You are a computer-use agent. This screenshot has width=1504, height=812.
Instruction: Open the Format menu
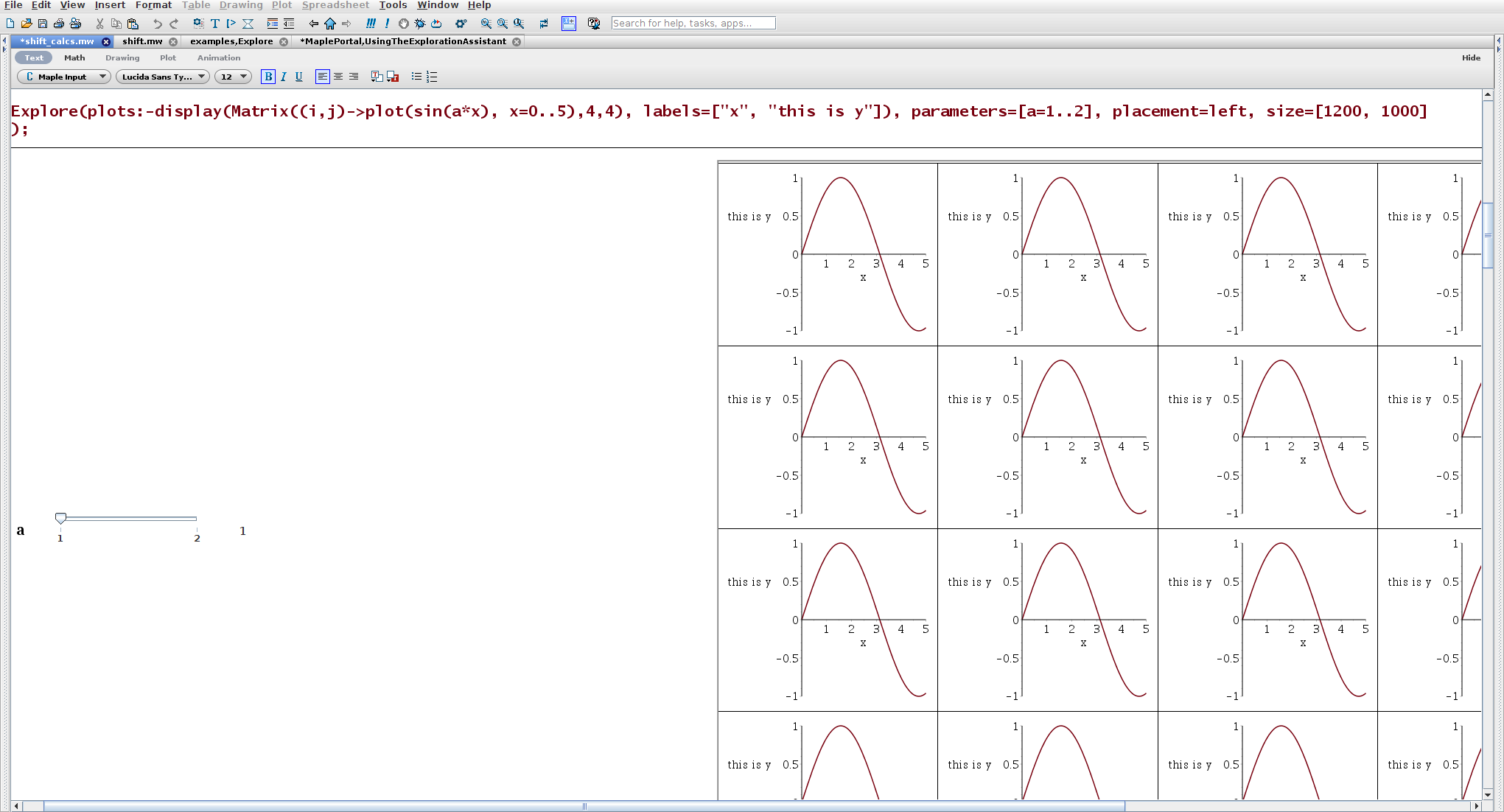click(153, 5)
